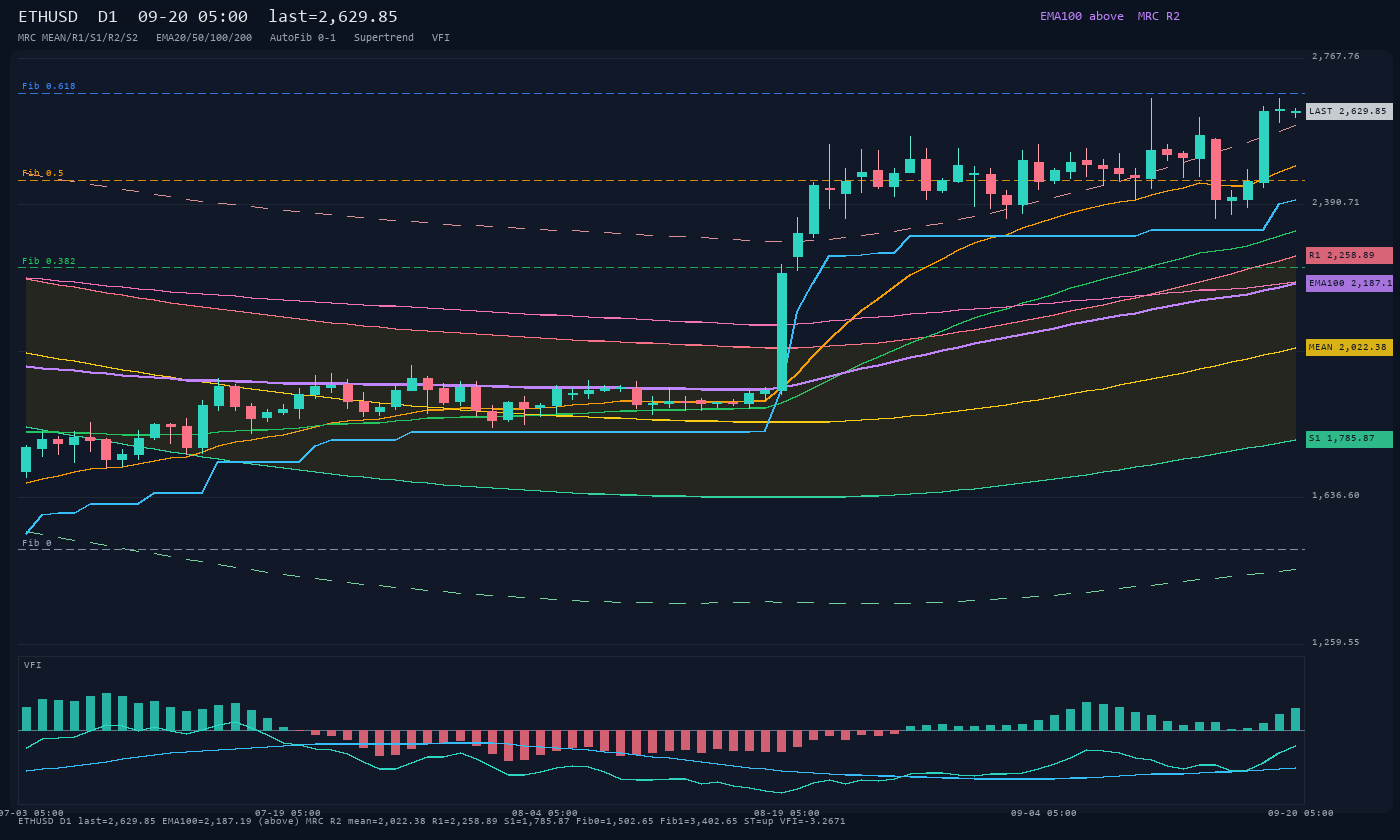Click the 07-19 05:00 date axis label
The image size is (1400, 840).
pyautogui.click(x=288, y=813)
